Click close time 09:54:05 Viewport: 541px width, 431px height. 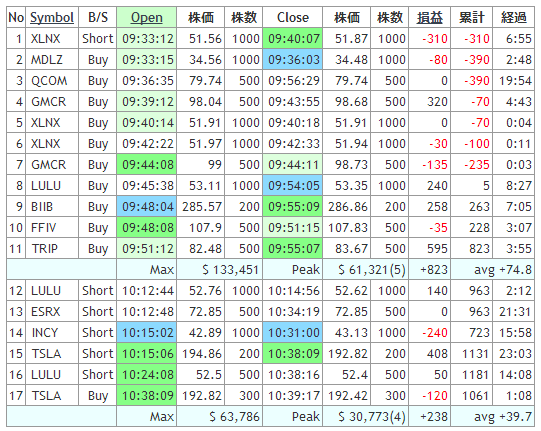[293, 186]
